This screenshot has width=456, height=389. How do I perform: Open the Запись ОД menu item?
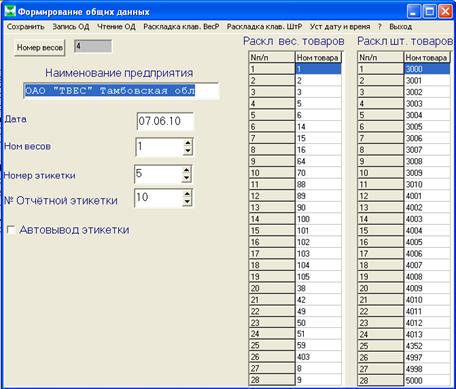coord(71,27)
